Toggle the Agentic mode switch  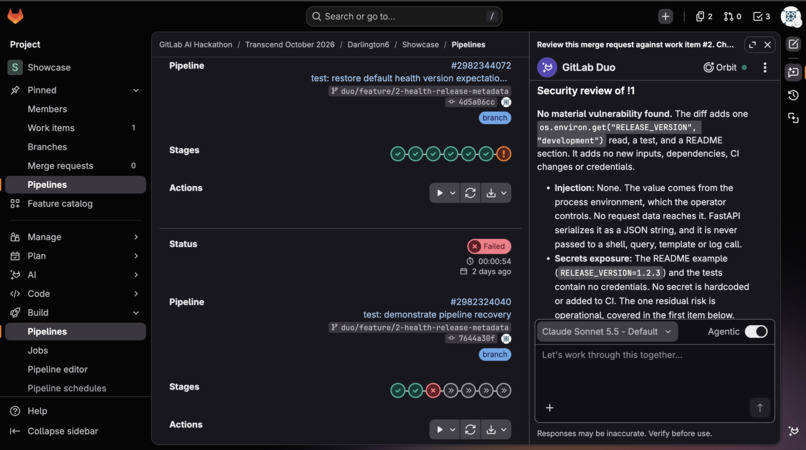756,332
